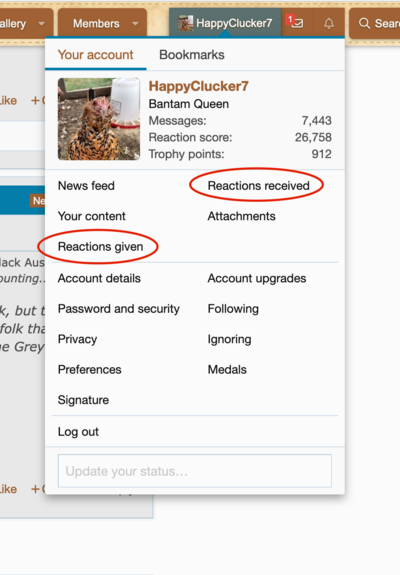Expand the Gallery dropdown arrow
The image size is (400, 575).
click(x=42, y=24)
